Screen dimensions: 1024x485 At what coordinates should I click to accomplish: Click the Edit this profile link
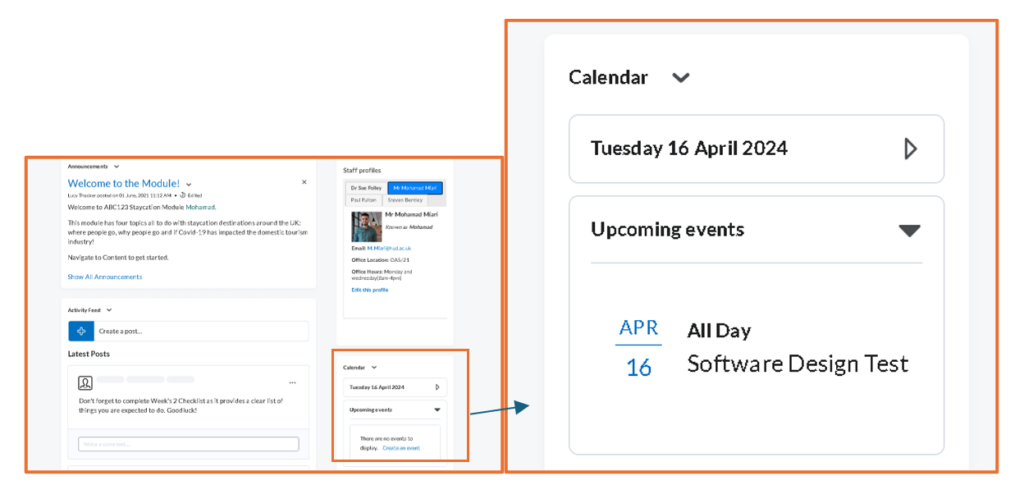(x=370, y=289)
